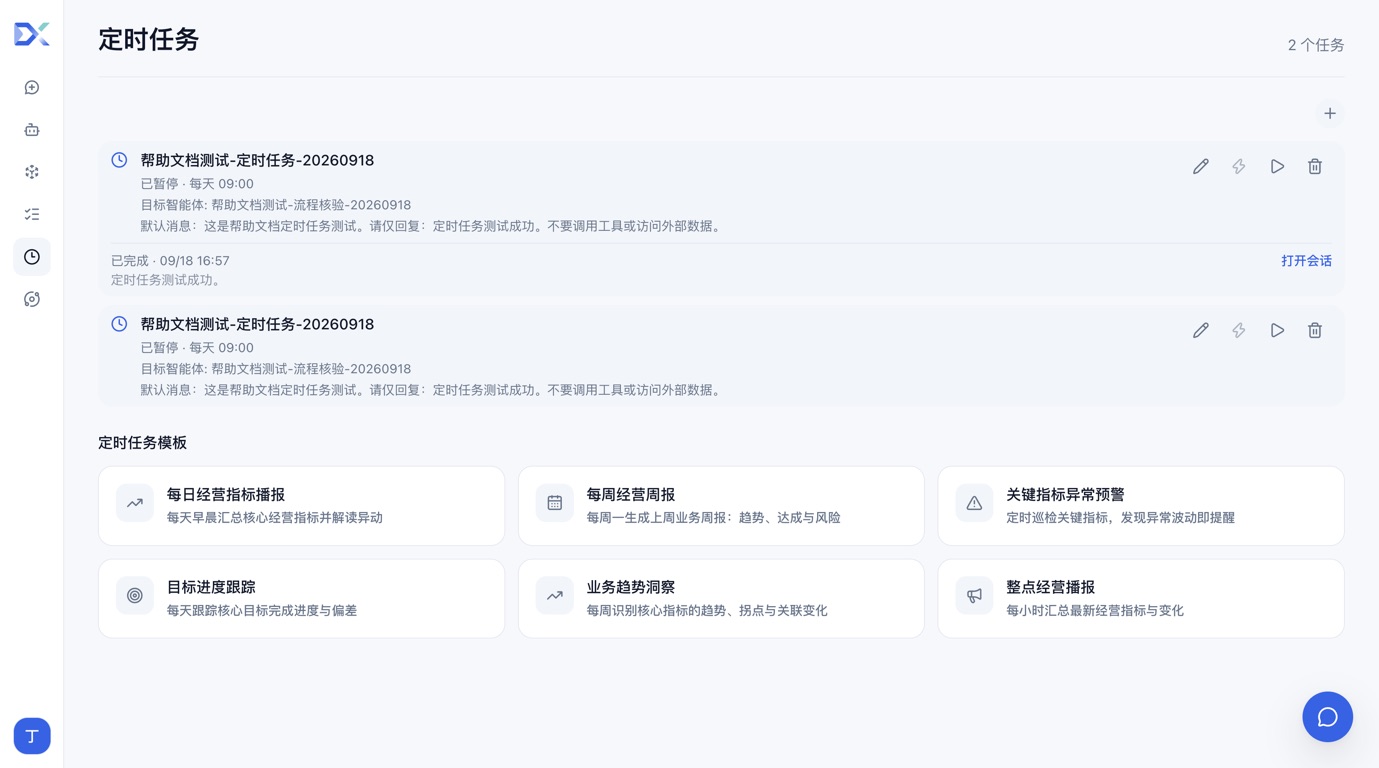This screenshot has width=1379, height=768.
Task: Delete the task without a run record
Action: (x=1315, y=331)
